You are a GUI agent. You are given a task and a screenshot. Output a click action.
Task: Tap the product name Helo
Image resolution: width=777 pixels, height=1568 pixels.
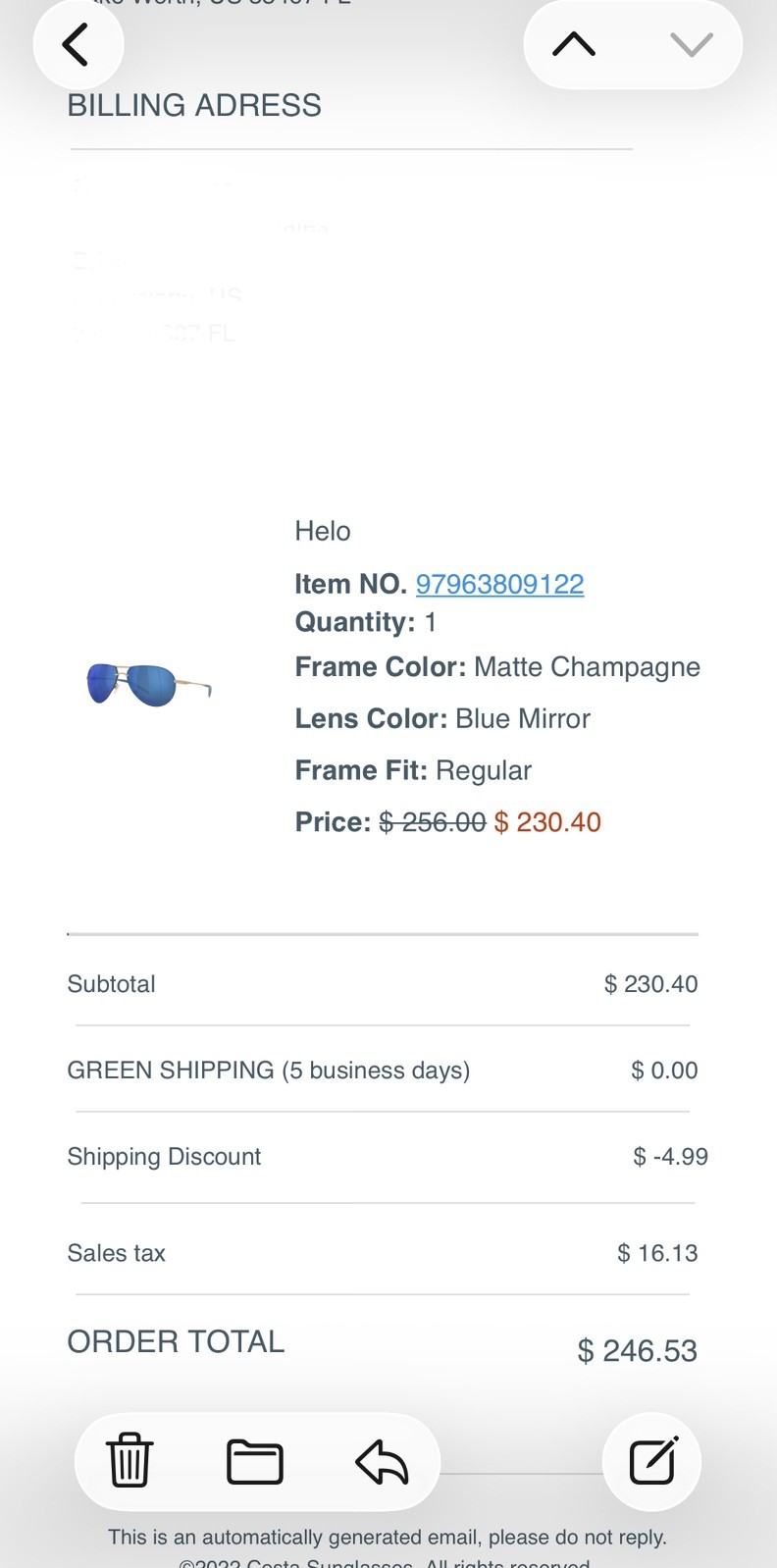[323, 531]
